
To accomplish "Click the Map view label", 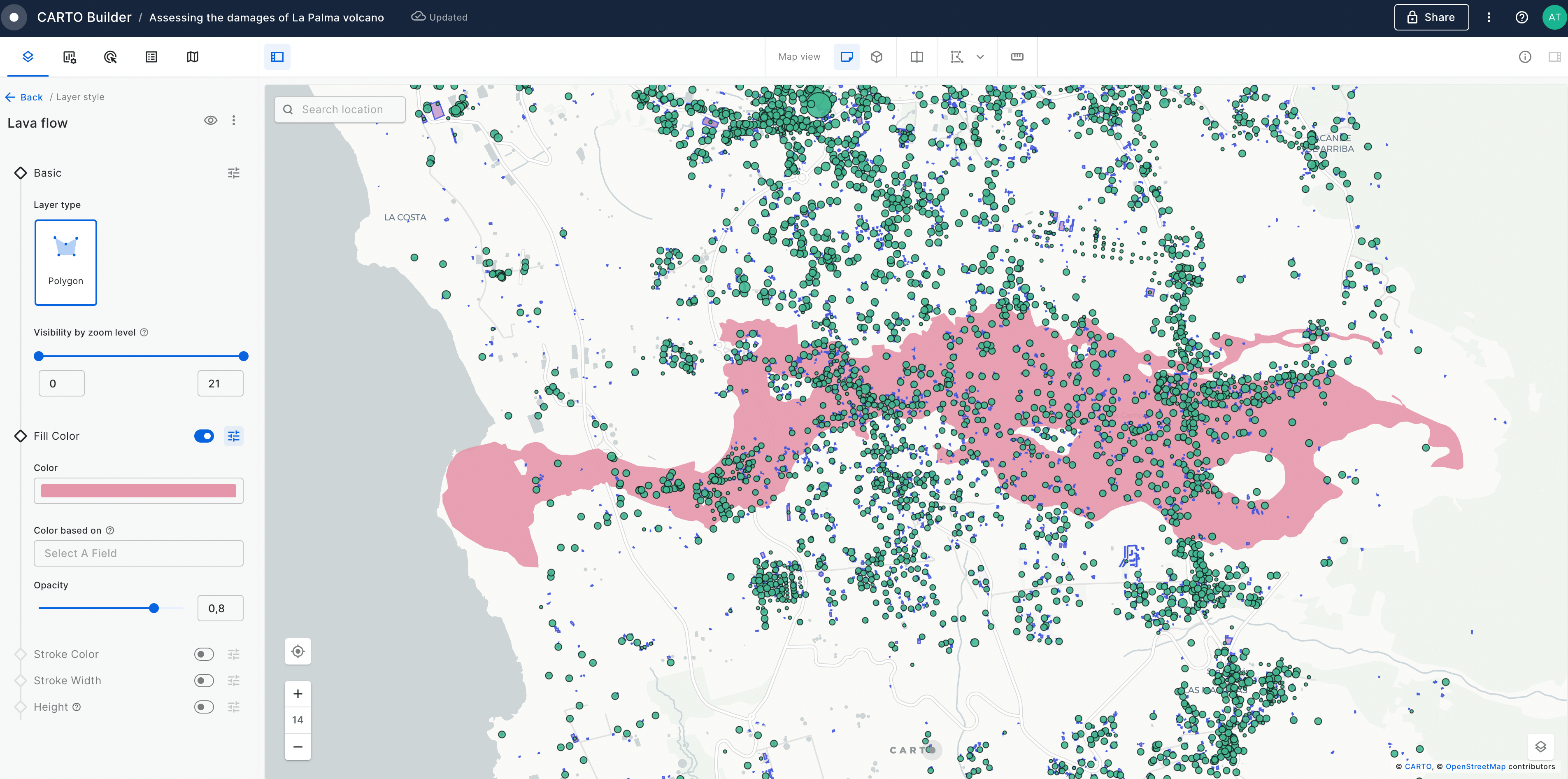I will pos(799,57).
